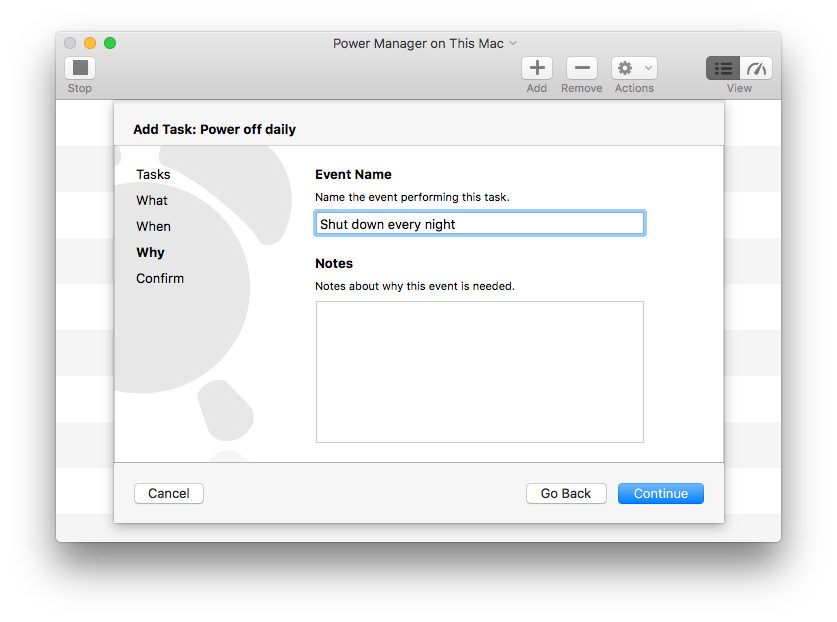Click inside the Notes text area
This screenshot has height=622, width=837.
[x=480, y=372]
